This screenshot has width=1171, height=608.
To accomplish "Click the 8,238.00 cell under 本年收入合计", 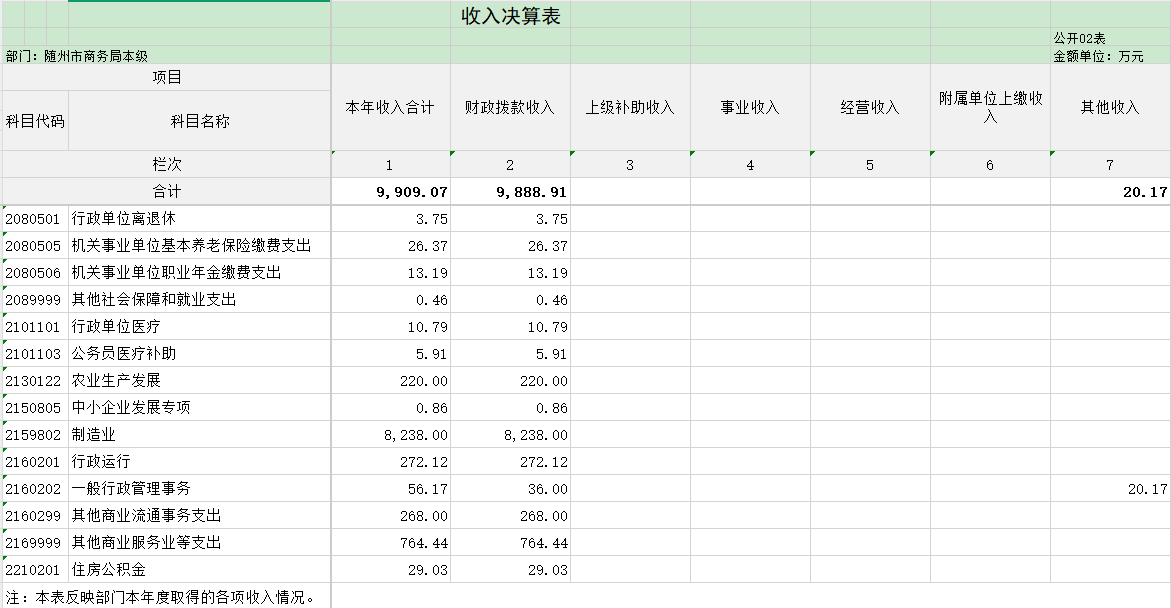I will (391, 435).
